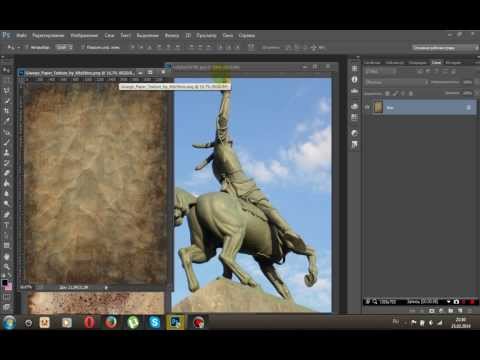The image size is (480, 360).
Task: Select the Brush tool
Action: click(x=6, y=142)
